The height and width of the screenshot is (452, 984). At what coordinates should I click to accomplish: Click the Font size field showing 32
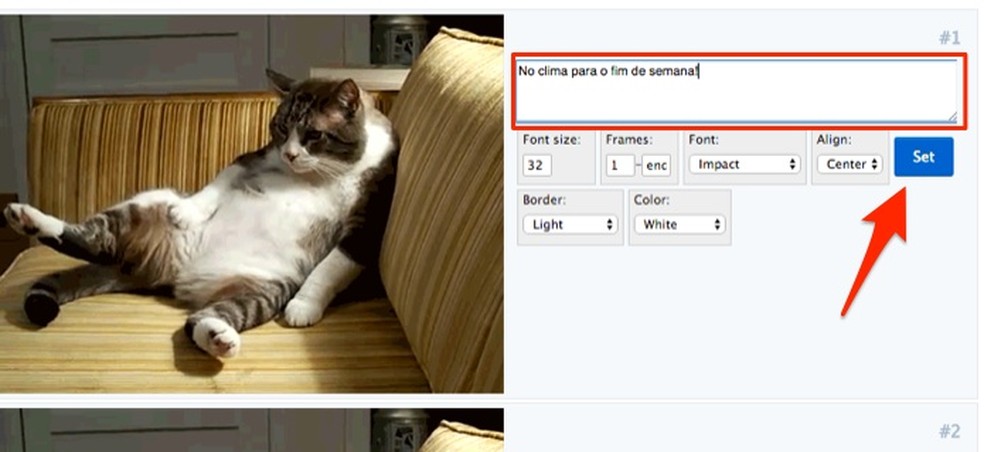pyautogui.click(x=537, y=165)
